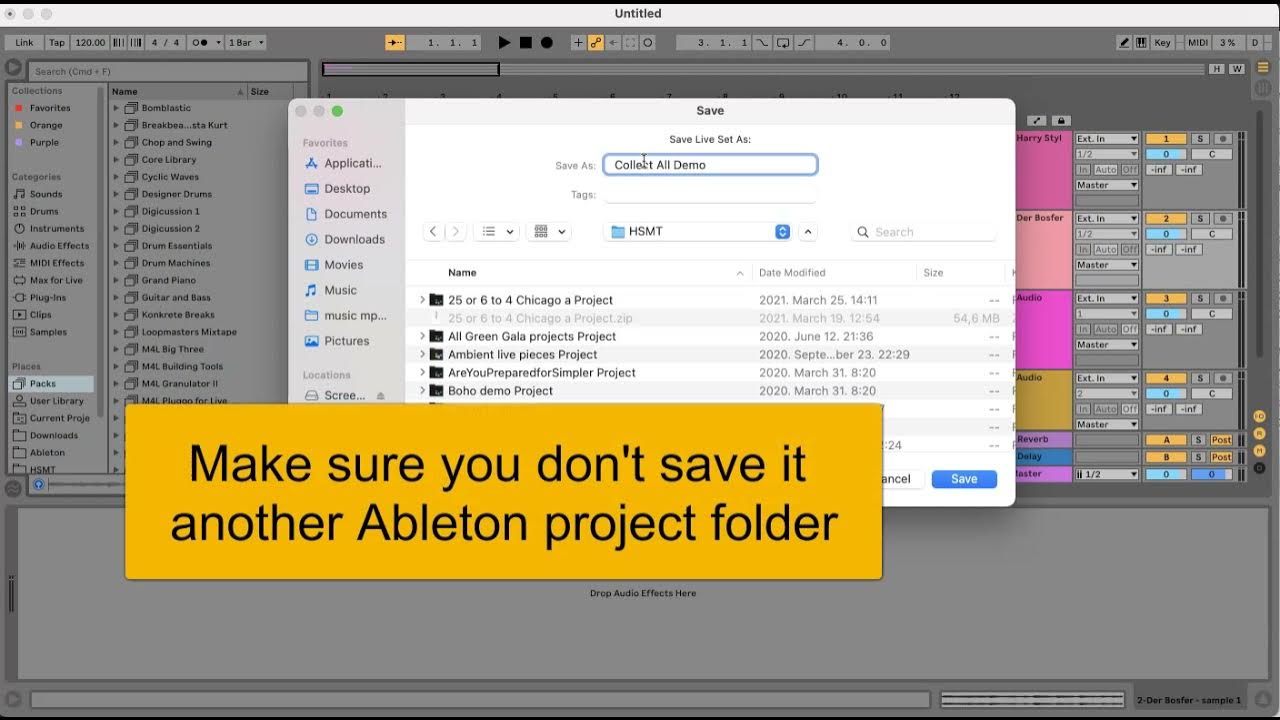The width and height of the screenshot is (1280, 720).
Task: Open Audio Effects category
Action: (59, 245)
